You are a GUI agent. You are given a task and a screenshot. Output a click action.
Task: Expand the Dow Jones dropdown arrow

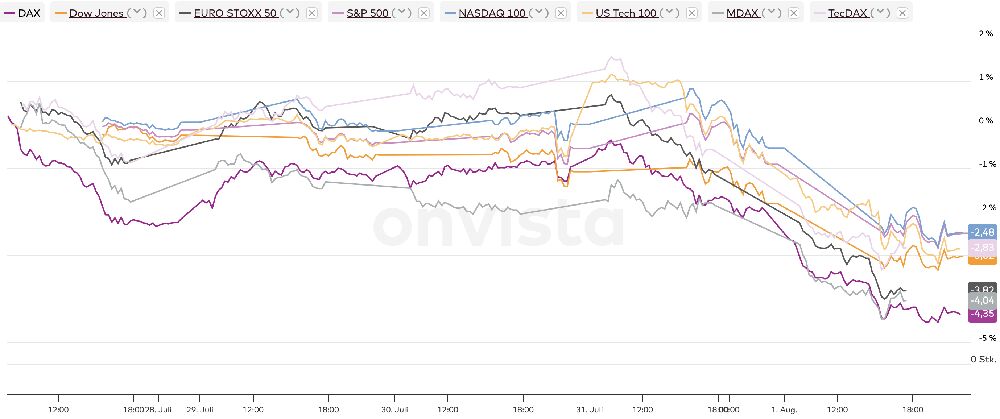pyautogui.click(x=138, y=13)
